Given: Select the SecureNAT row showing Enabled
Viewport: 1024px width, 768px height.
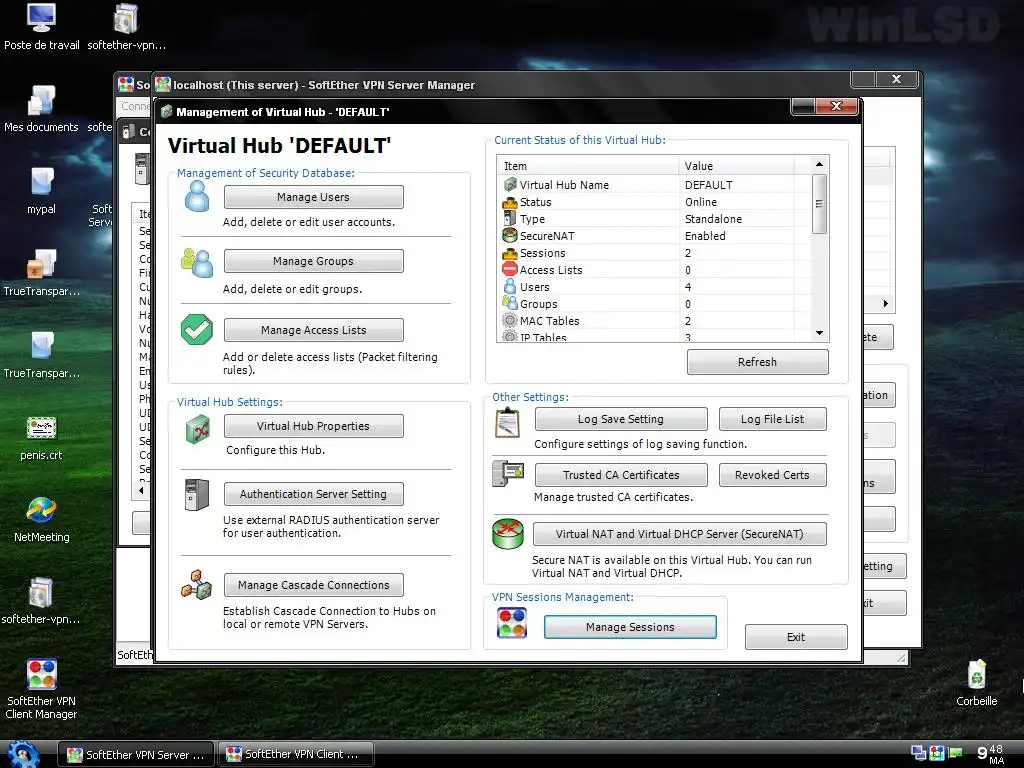Looking at the screenshot, I should click(x=656, y=236).
